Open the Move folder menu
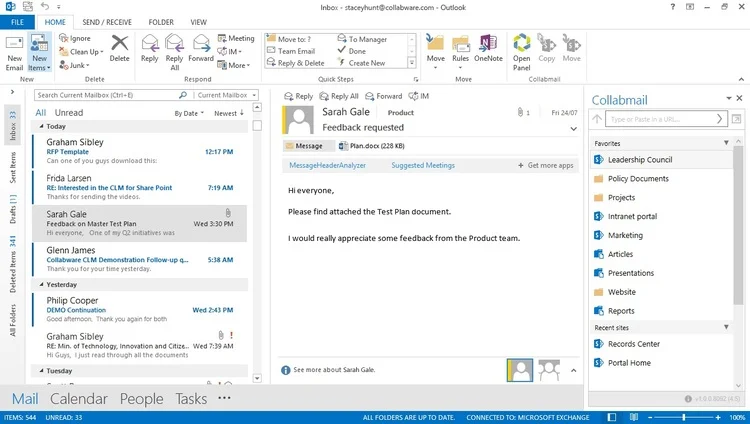Screen dimensions: 750x424 coord(435,52)
